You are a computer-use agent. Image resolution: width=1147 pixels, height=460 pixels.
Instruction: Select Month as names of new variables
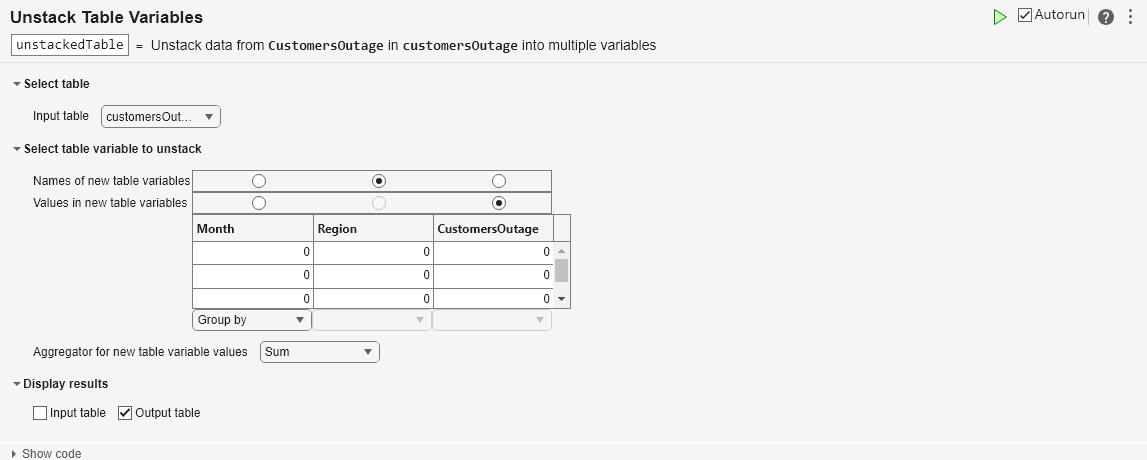[259, 181]
